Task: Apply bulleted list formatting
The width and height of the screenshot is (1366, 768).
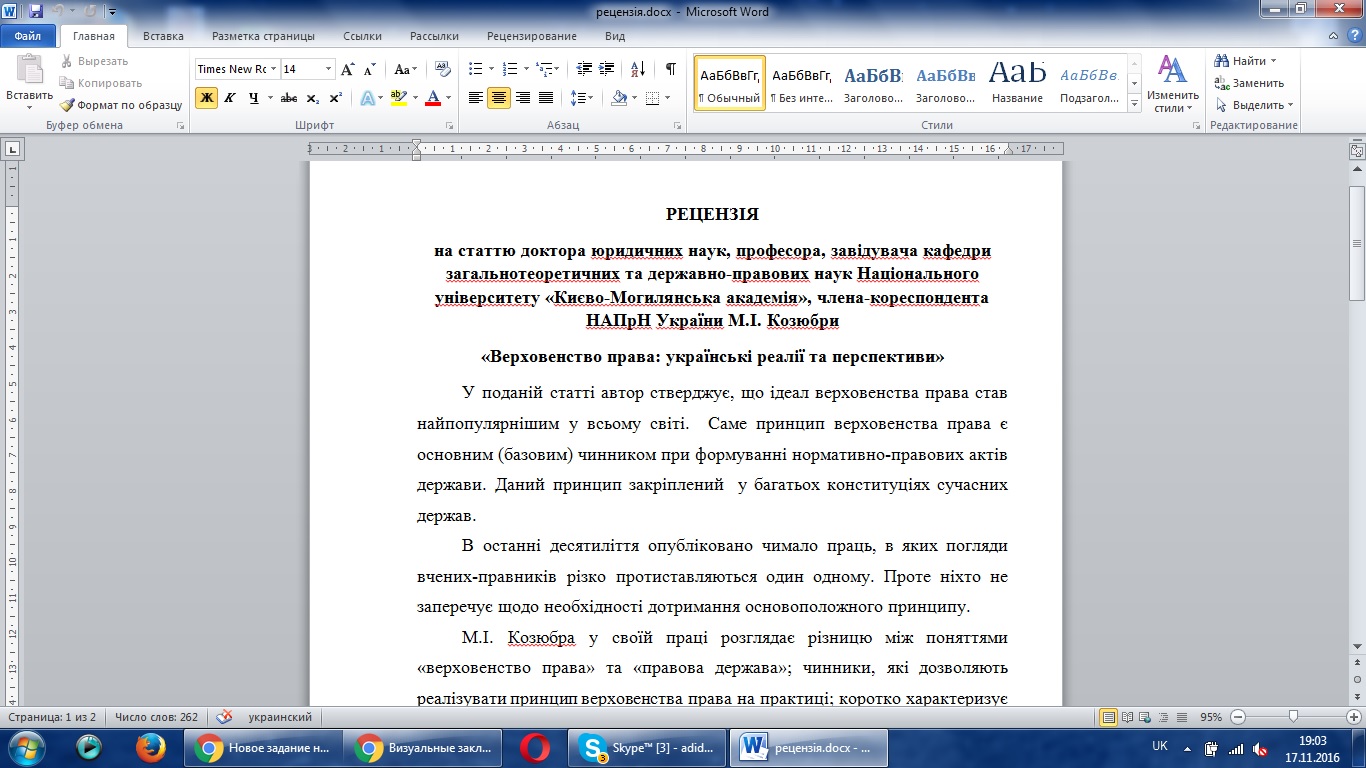Action: click(475, 69)
